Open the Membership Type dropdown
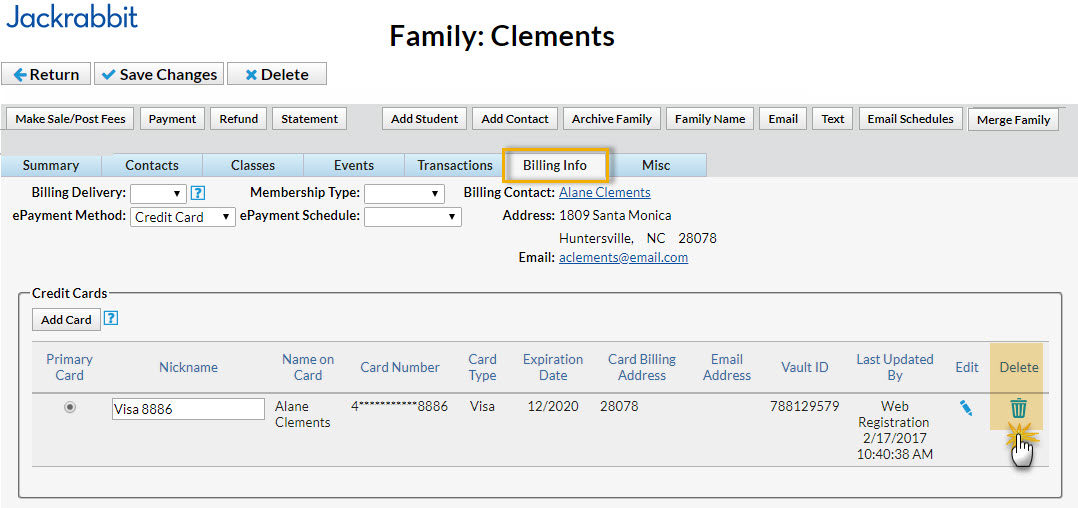Screen dimensions: 1078x508 pyautogui.click(x=404, y=193)
